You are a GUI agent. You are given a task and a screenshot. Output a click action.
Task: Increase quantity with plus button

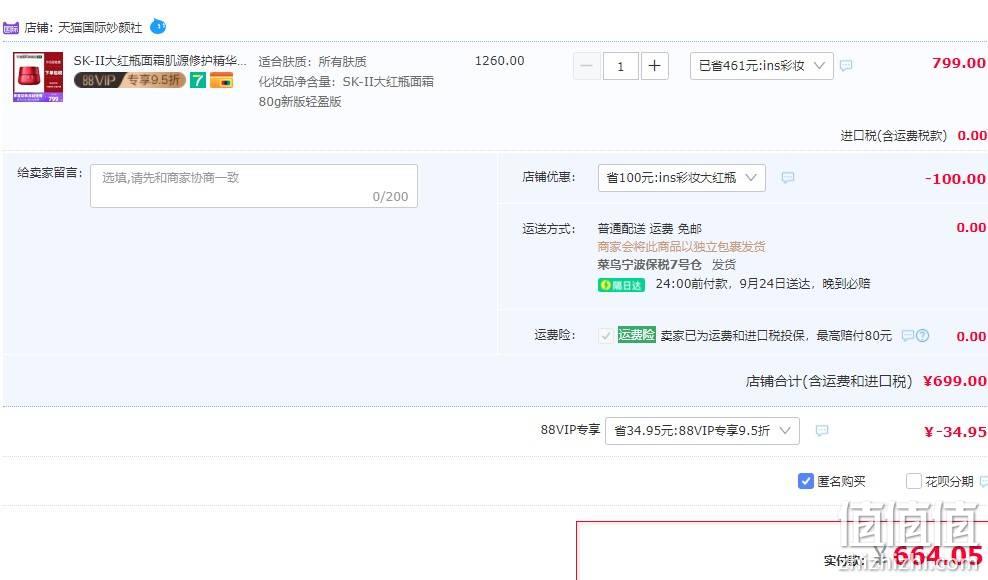pyautogui.click(x=655, y=66)
